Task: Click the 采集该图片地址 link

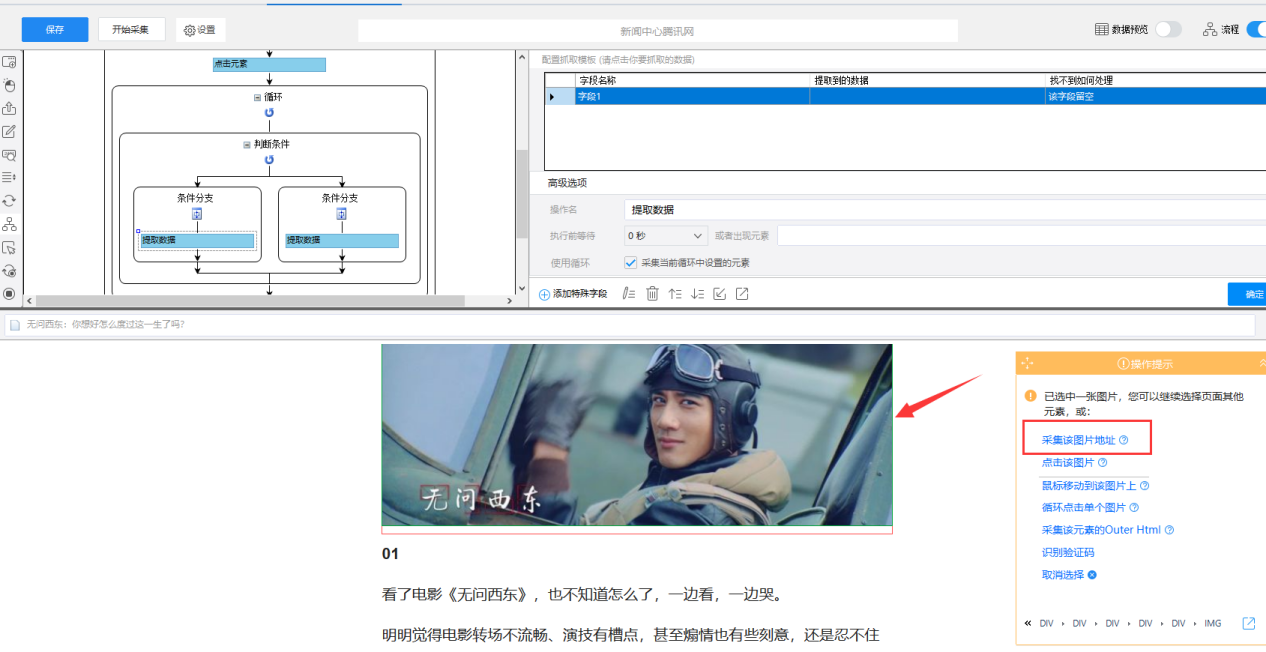Action: (x=1078, y=440)
